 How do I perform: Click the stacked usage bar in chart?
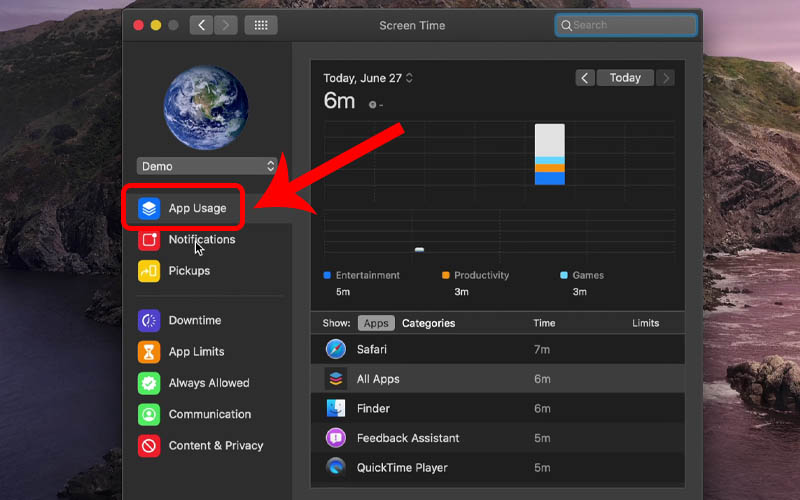[549, 155]
